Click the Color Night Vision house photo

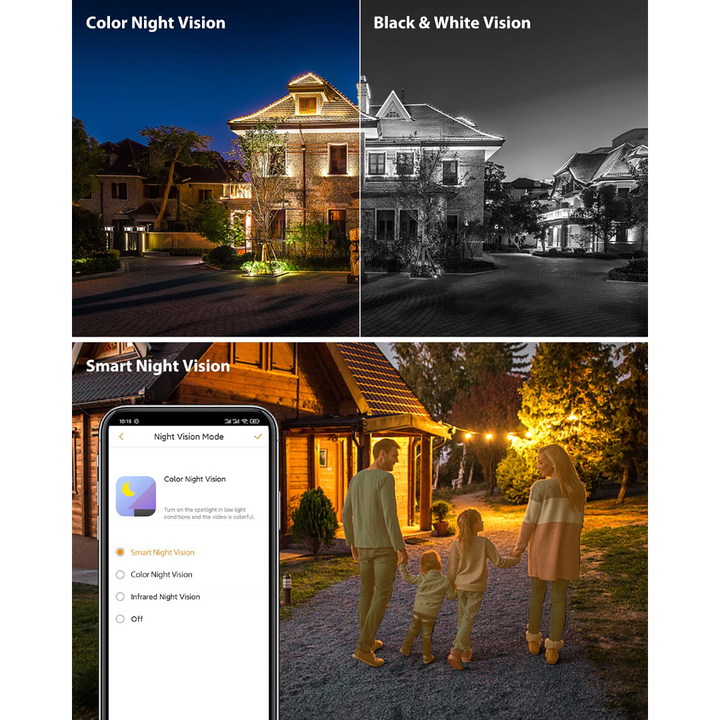pyautogui.click(x=215, y=168)
